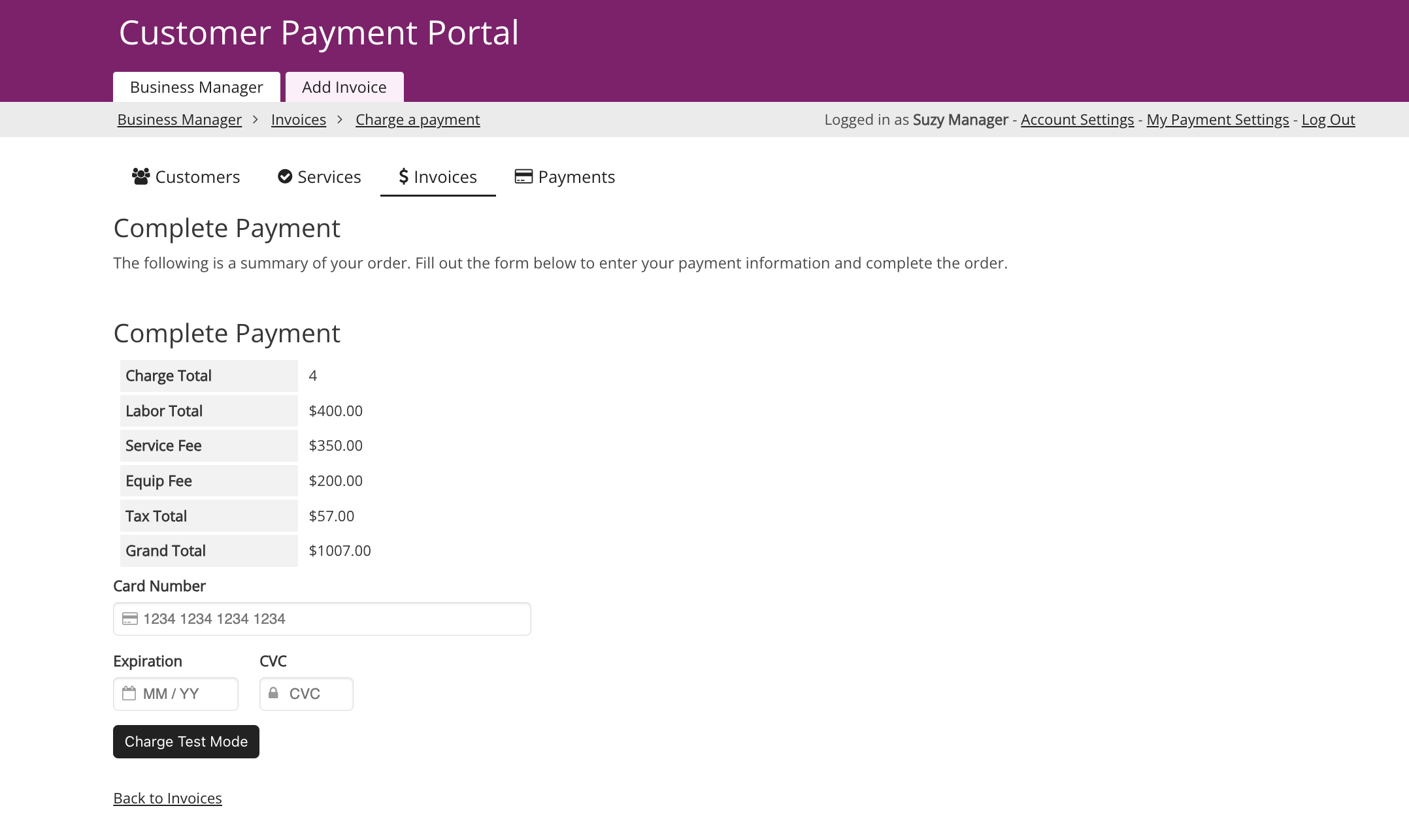Click the lock icon in CVC field

[273, 692]
